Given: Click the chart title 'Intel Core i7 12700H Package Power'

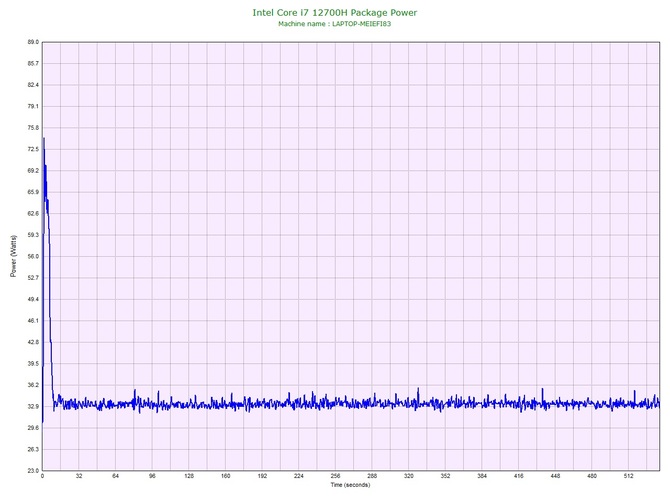Looking at the screenshot, I should click(335, 12).
